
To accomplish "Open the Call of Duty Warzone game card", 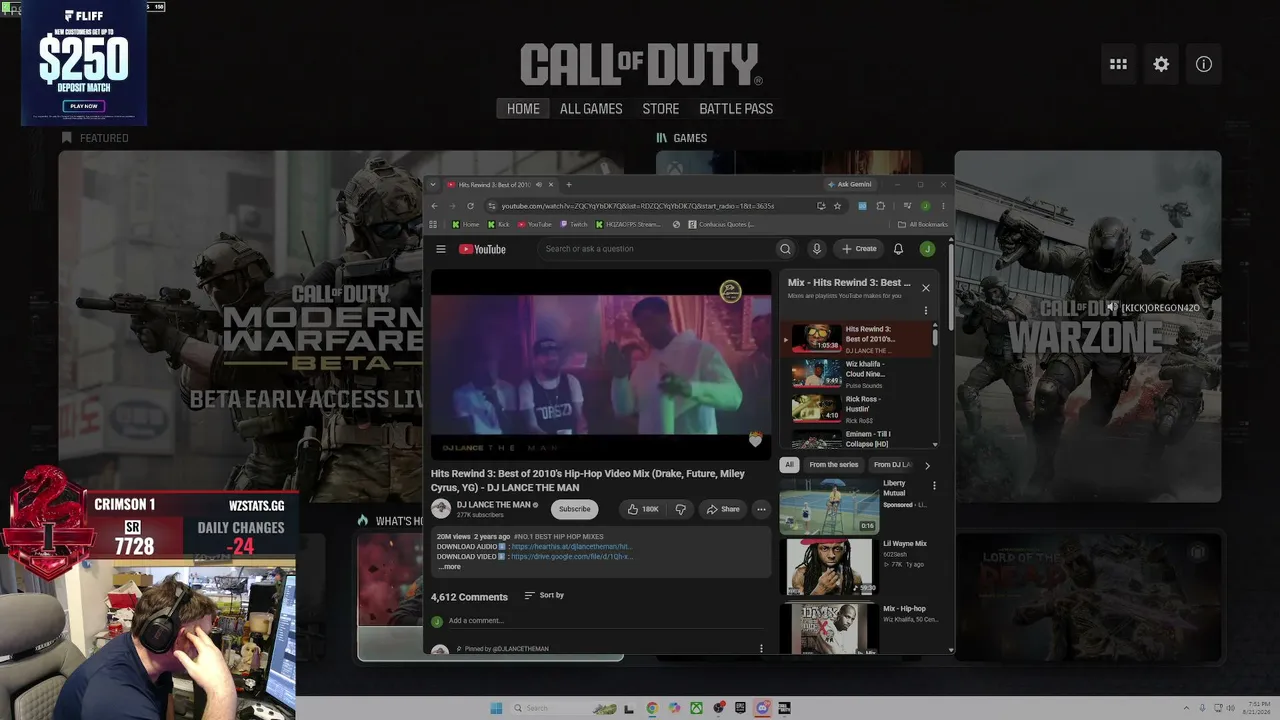I will pos(1087,326).
